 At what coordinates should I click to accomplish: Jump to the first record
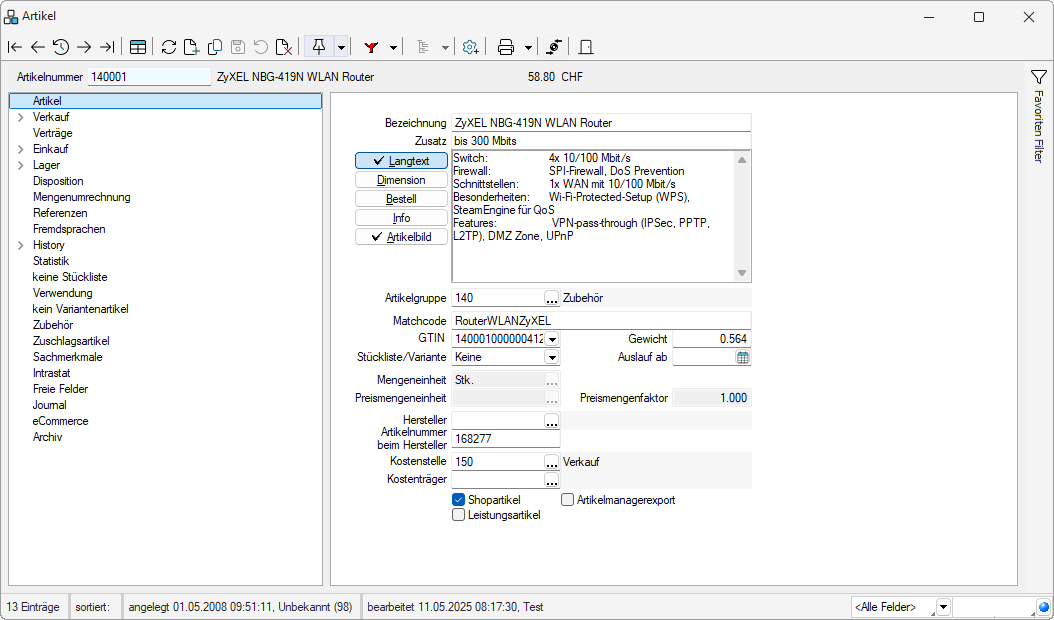pos(15,47)
